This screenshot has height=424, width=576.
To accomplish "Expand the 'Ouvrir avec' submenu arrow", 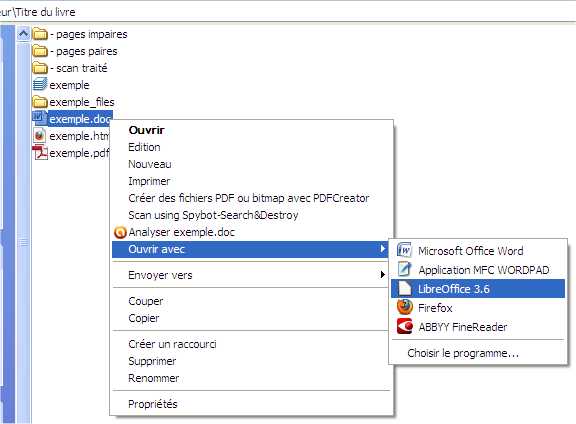I will click(x=382, y=249).
